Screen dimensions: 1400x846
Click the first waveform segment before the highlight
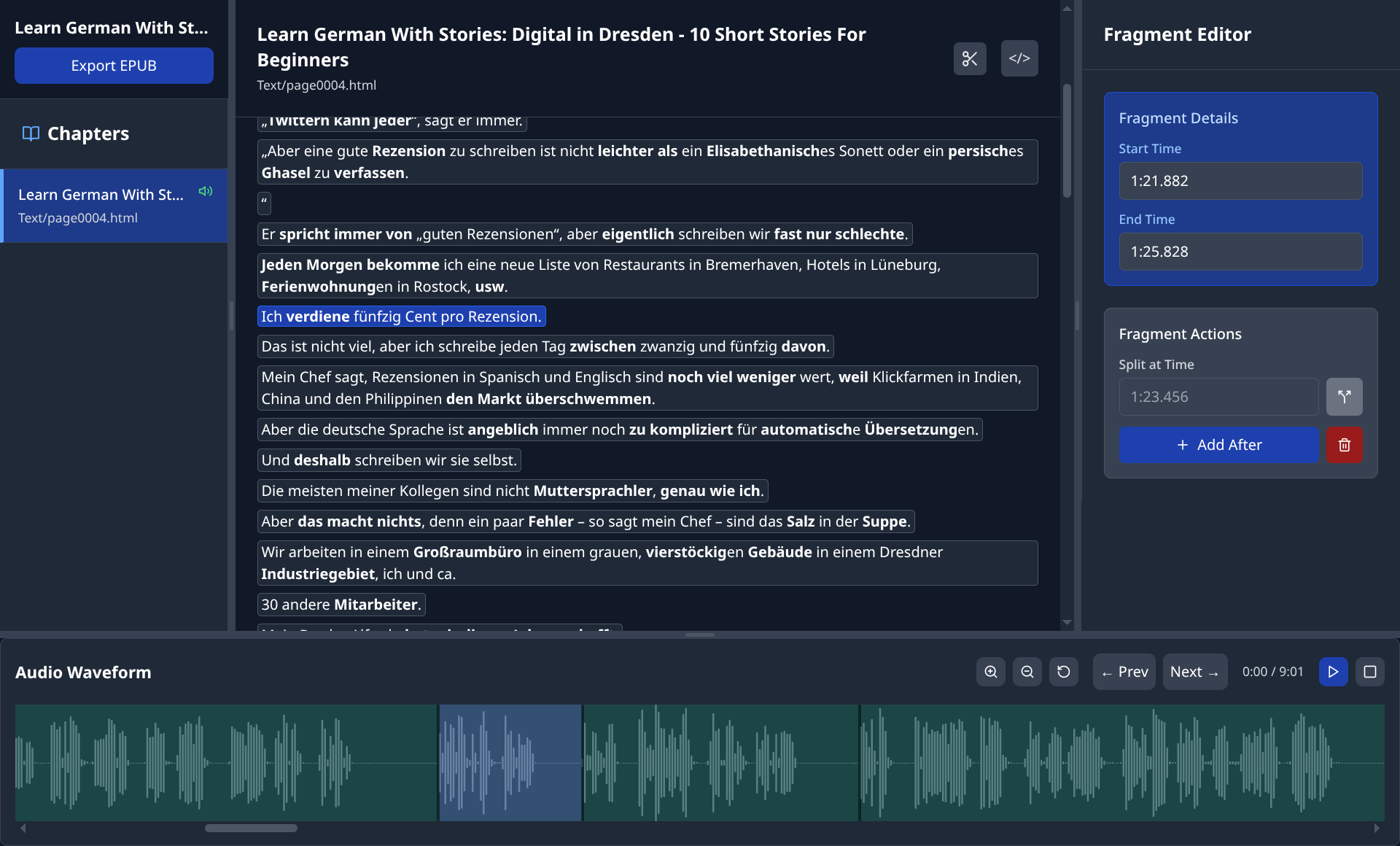(x=226, y=763)
